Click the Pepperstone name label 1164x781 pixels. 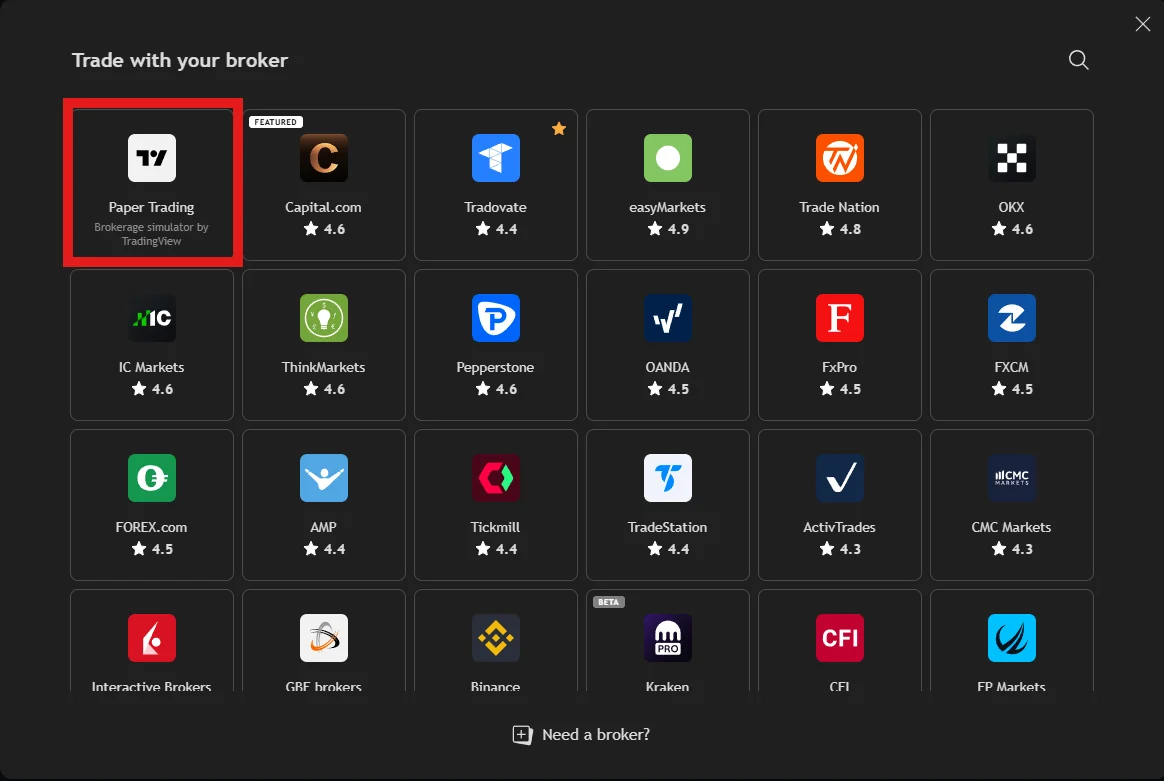pyautogui.click(x=495, y=367)
